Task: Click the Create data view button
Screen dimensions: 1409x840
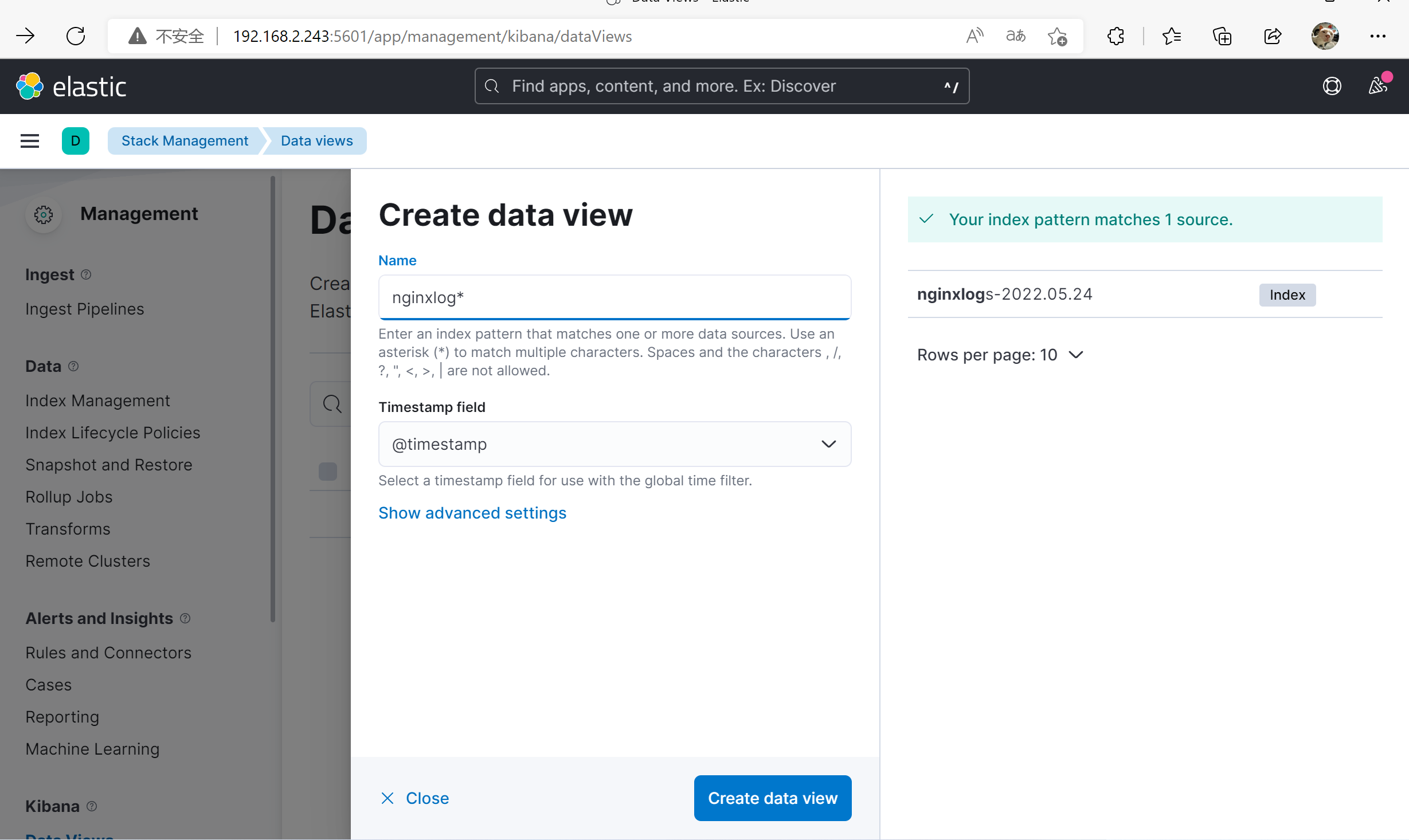Action: pyautogui.click(x=772, y=798)
